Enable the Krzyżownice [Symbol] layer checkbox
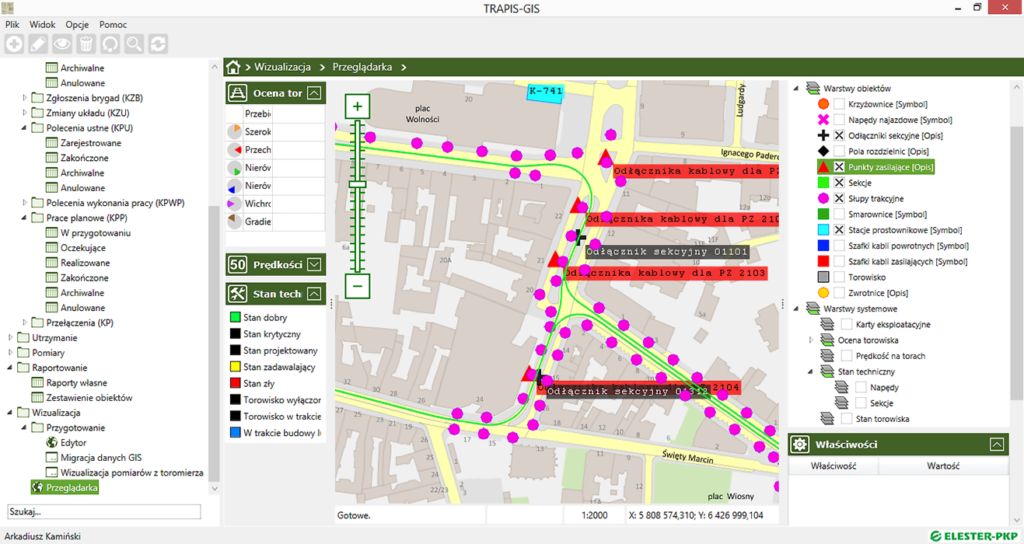Image resolution: width=1024 pixels, height=544 pixels. [x=840, y=104]
